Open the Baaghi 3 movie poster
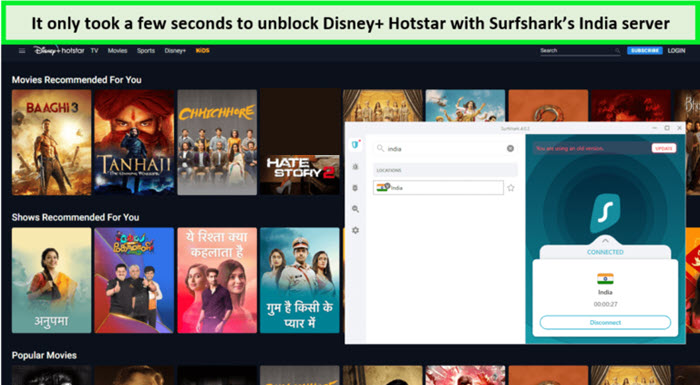 coord(51,142)
